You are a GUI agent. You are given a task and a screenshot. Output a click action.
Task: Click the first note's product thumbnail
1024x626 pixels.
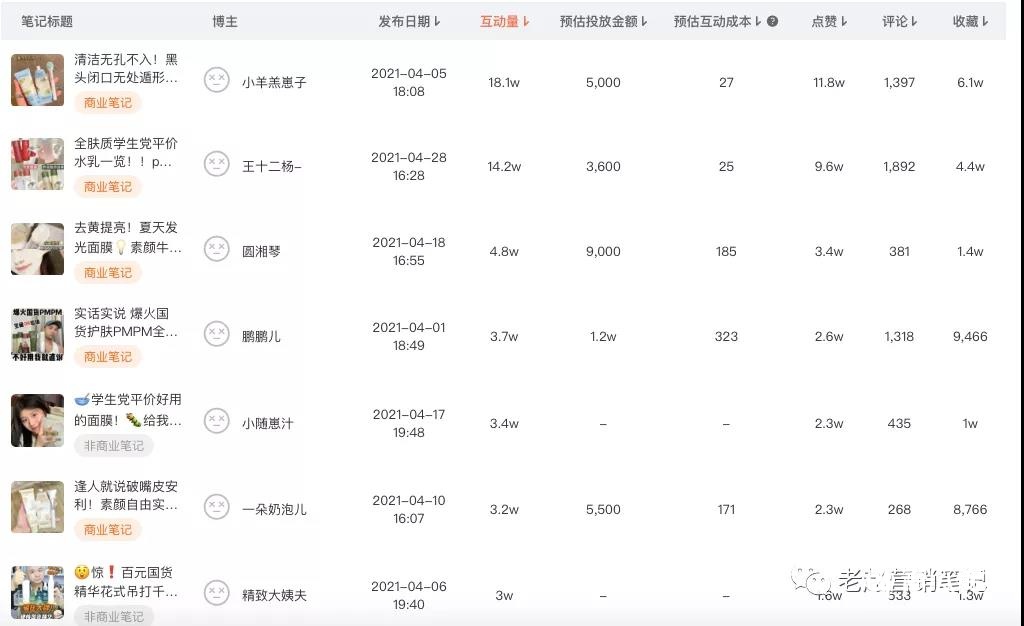(x=37, y=80)
